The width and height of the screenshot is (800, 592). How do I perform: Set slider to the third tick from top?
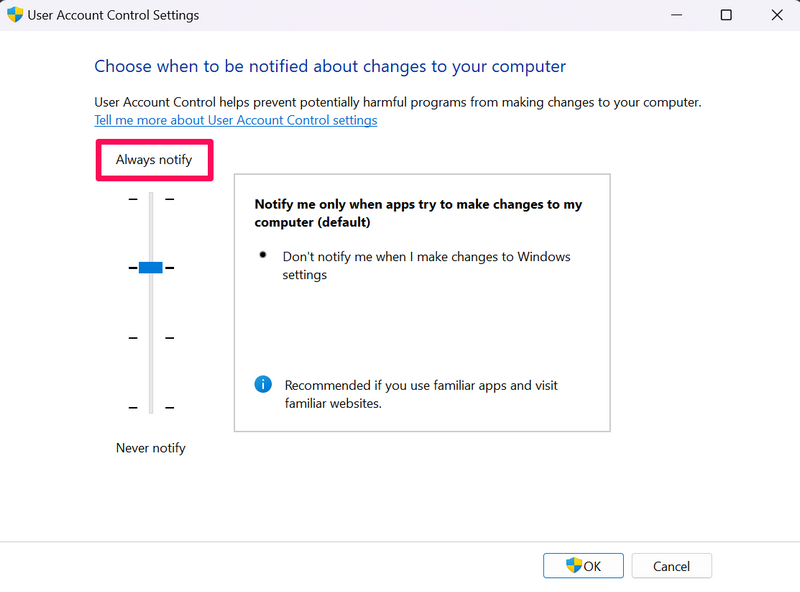coord(151,338)
